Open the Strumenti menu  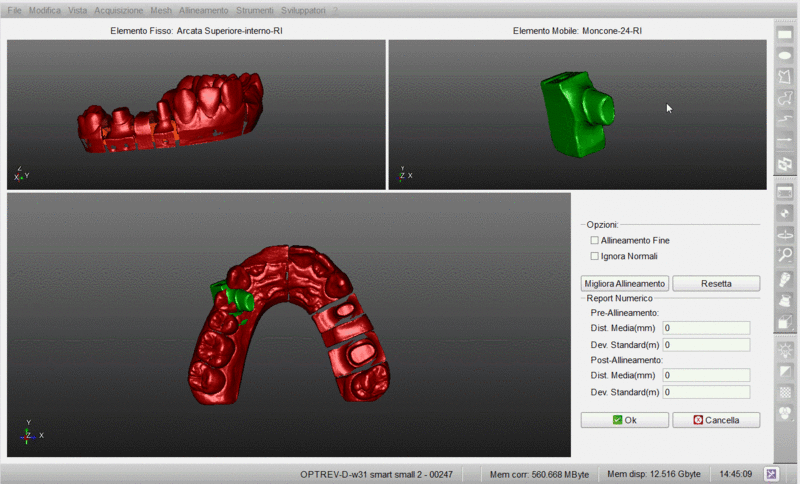pyautogui.click(x=253, y=10)
